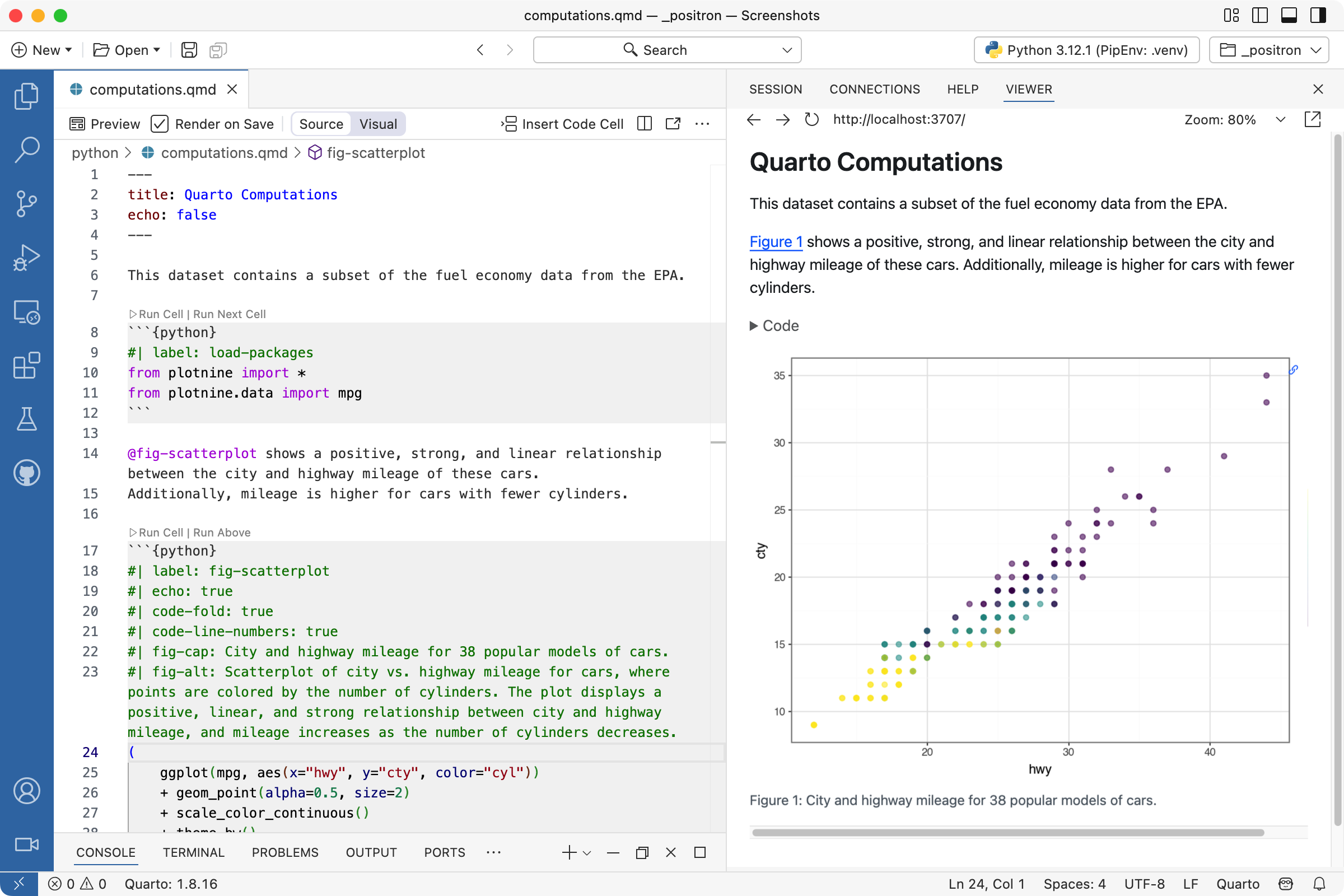1344x896 pixels.
Task: Open the Extensions view
Action: (26, 366)
